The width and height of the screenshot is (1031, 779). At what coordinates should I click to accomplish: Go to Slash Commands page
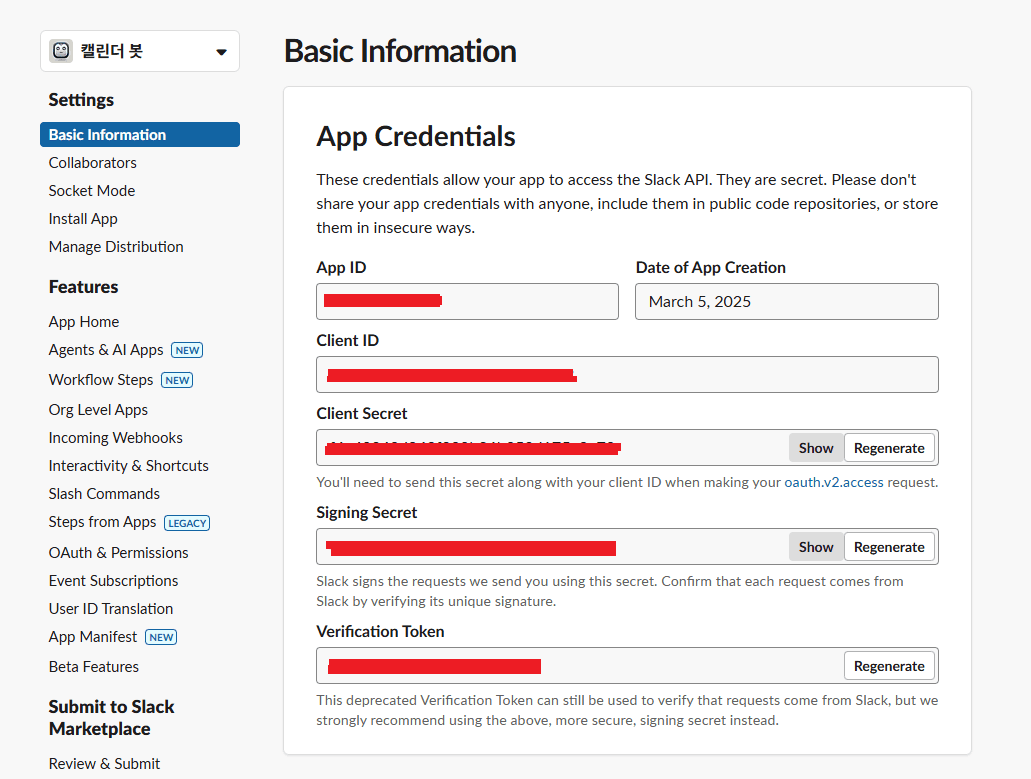(x=104, y=494)
